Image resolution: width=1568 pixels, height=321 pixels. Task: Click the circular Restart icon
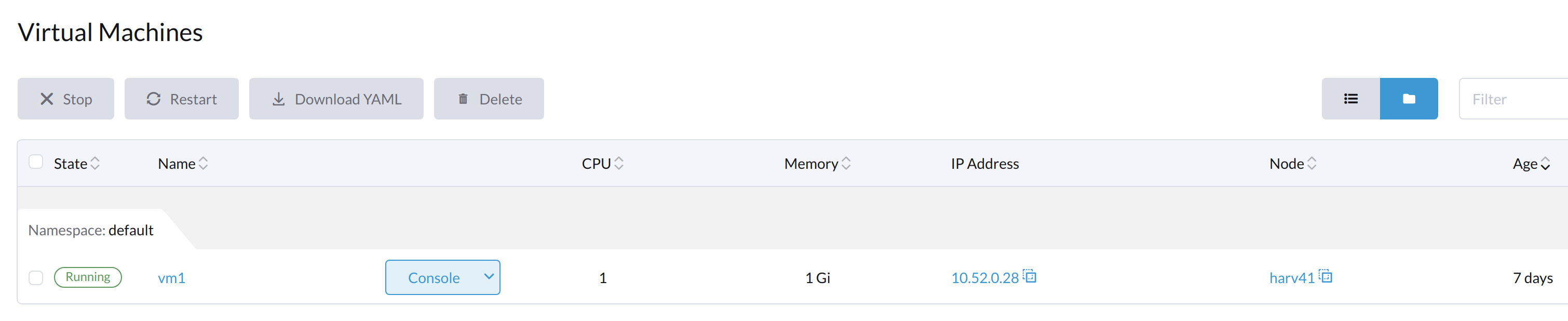click(154, 98)
